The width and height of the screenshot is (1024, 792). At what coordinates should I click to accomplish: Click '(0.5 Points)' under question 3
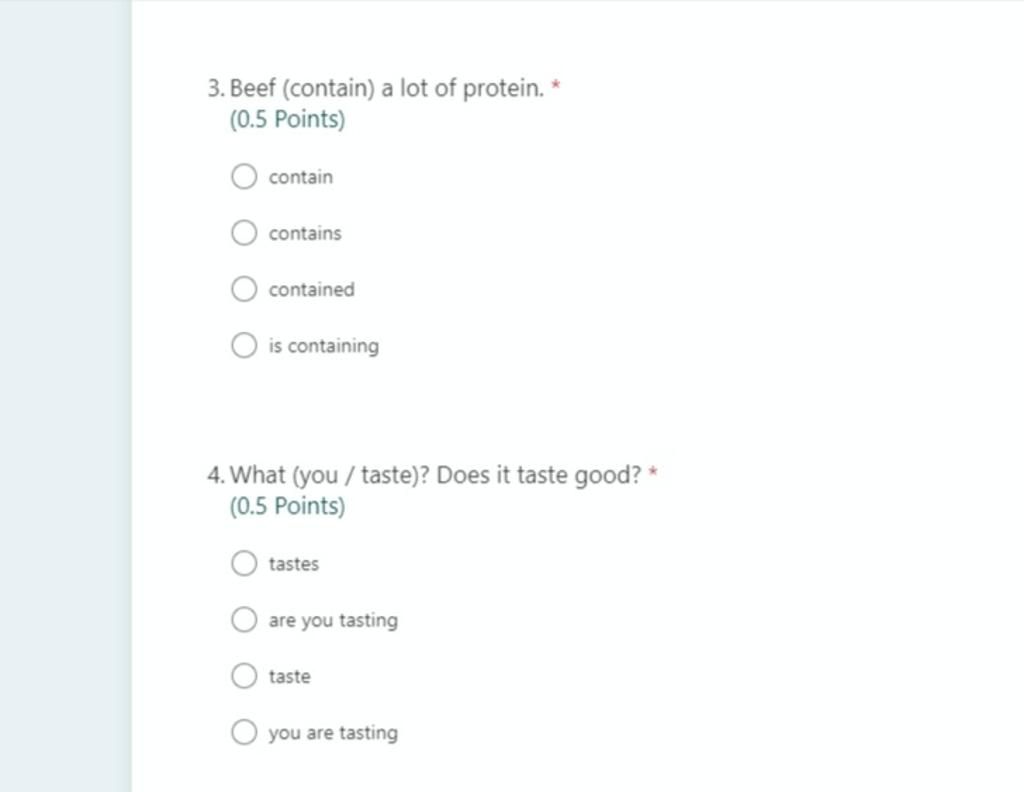coord(287,119)
